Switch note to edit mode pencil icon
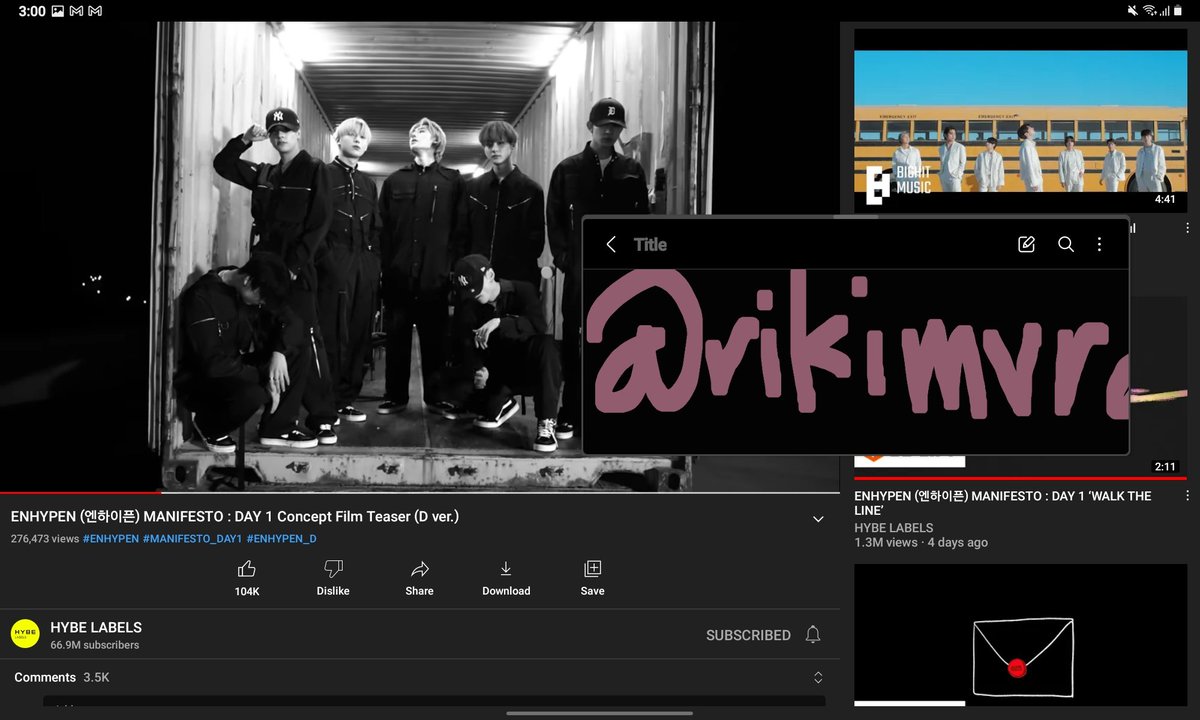 [x=1026, y=244]
